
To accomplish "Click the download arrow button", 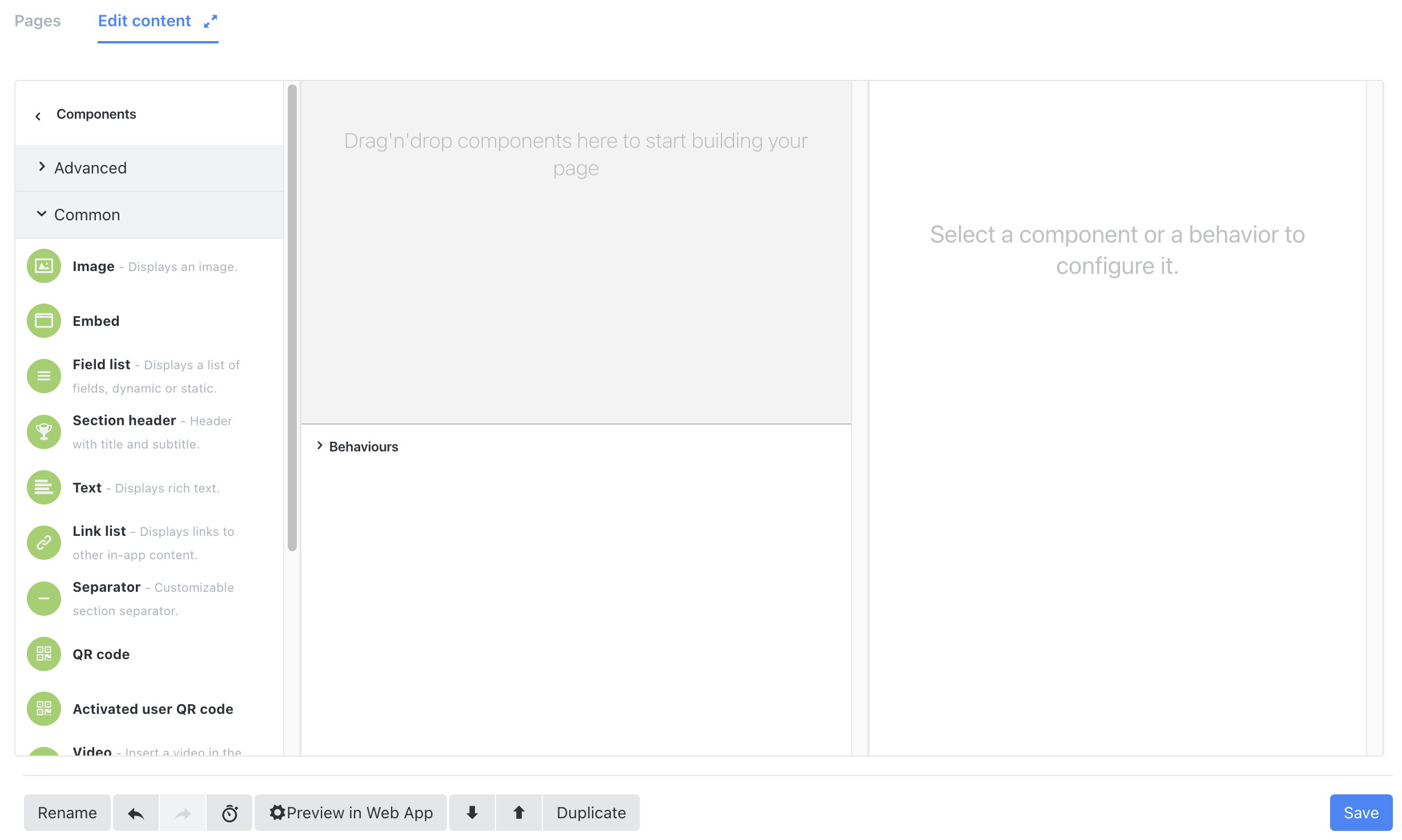I will click(472, 813).
